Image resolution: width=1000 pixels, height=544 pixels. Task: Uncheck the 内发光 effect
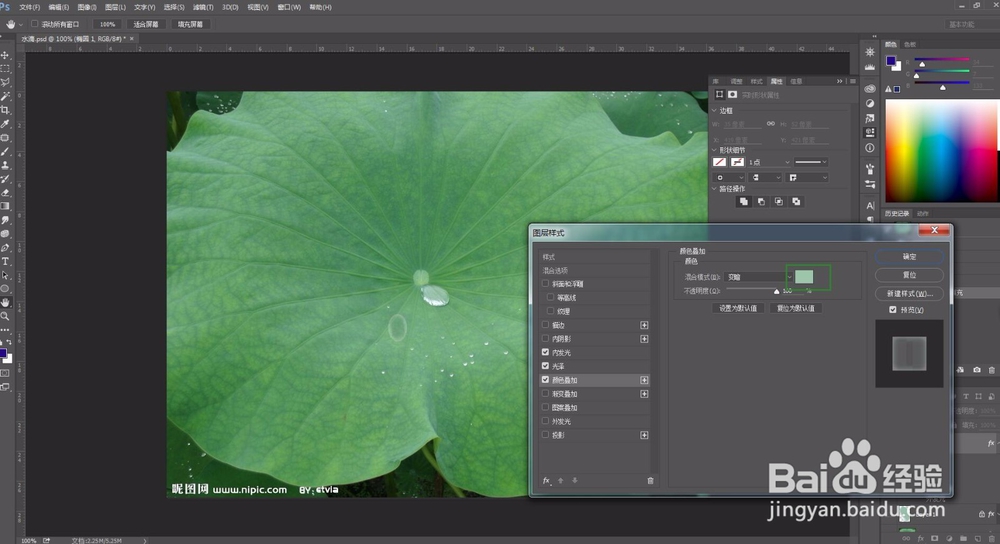coord(545,352)
